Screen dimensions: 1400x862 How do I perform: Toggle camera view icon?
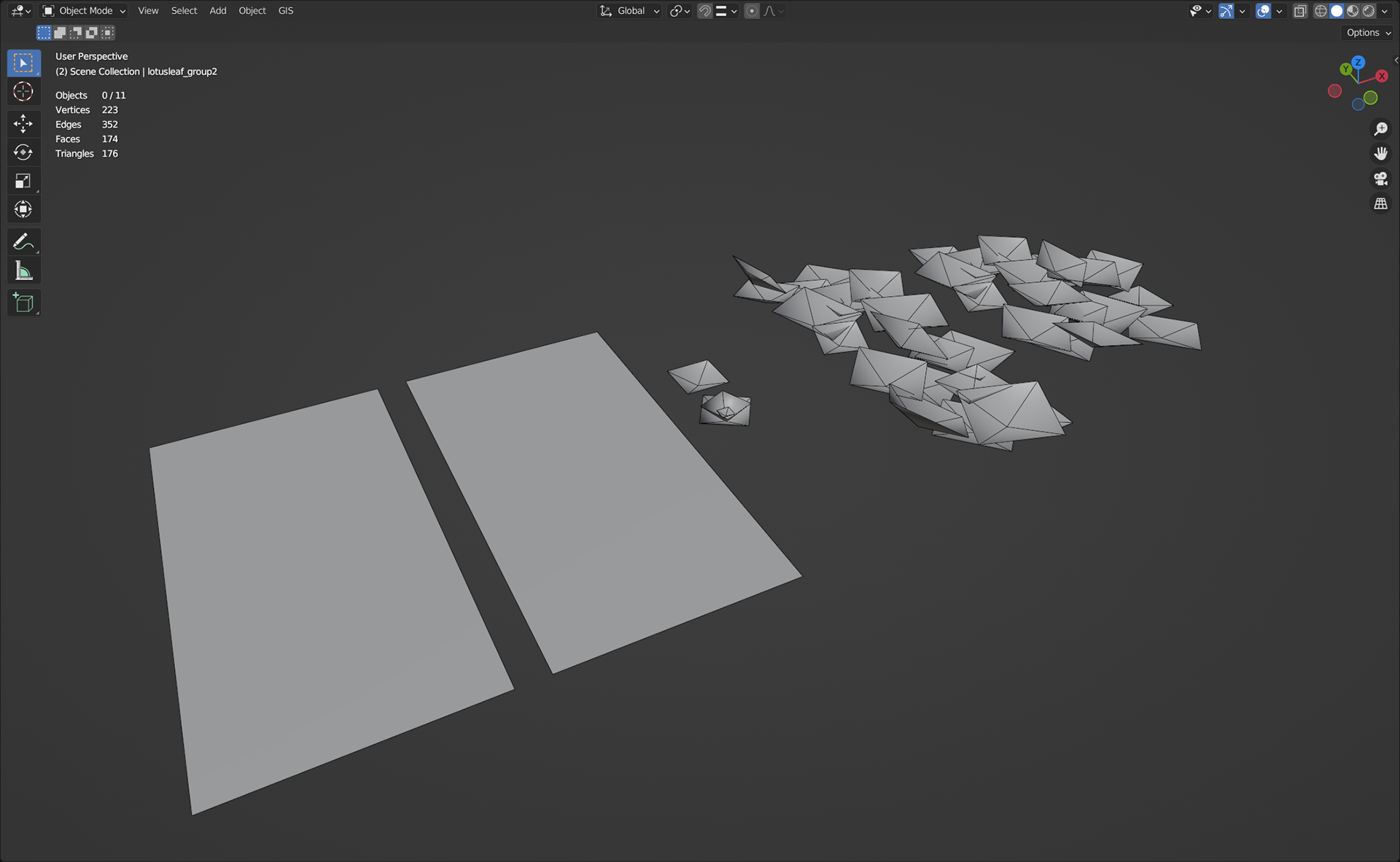[x=1380, y=179]
